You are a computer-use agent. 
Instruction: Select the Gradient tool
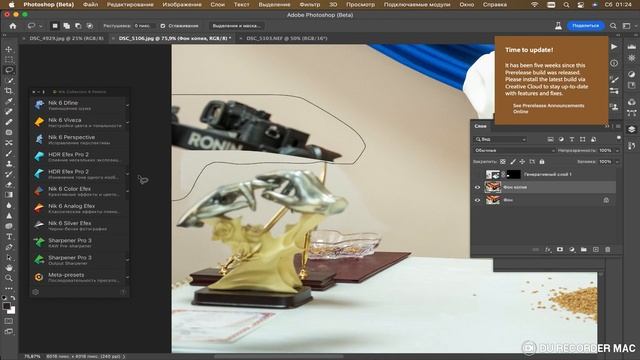coord(9,195)
